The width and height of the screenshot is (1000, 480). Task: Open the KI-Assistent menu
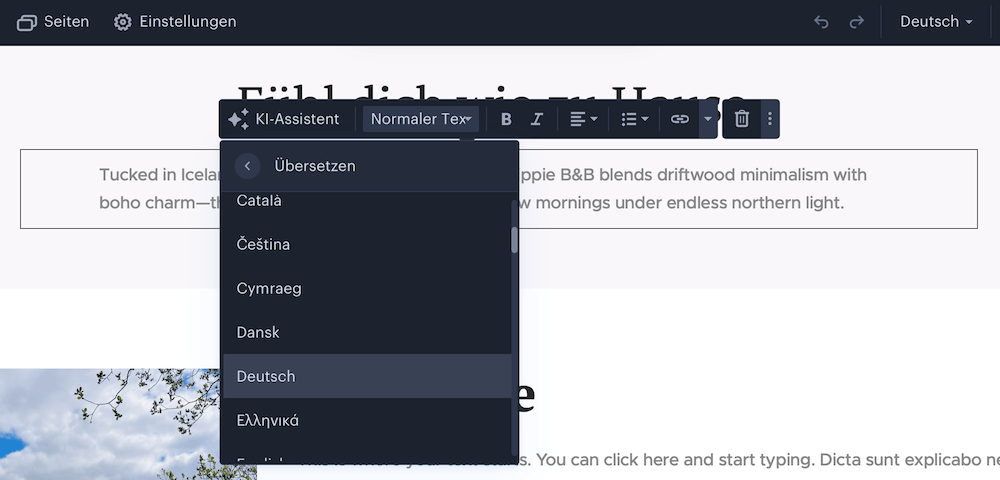coord(284,119)
